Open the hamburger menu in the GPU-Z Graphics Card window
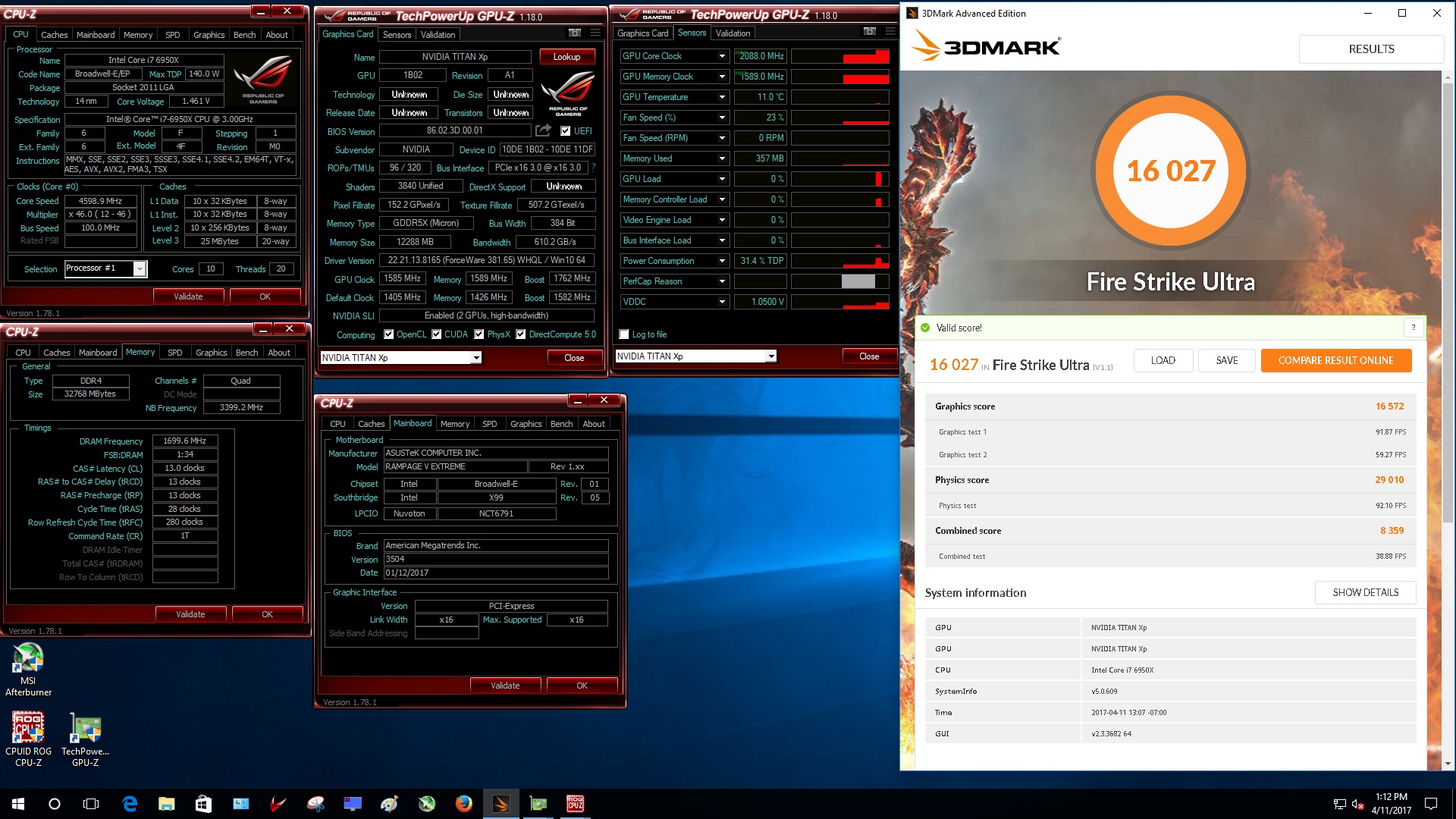This screenshot has width=1456, height=819. pos(596,33)
